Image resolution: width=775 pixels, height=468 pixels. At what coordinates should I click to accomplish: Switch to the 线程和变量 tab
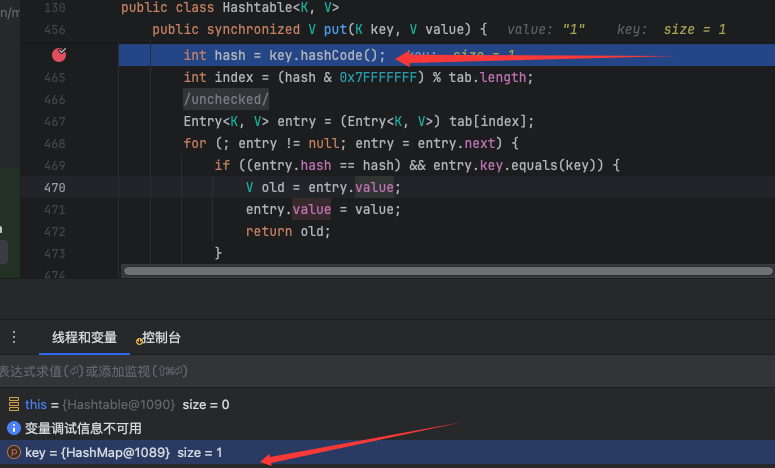point(85,338)
